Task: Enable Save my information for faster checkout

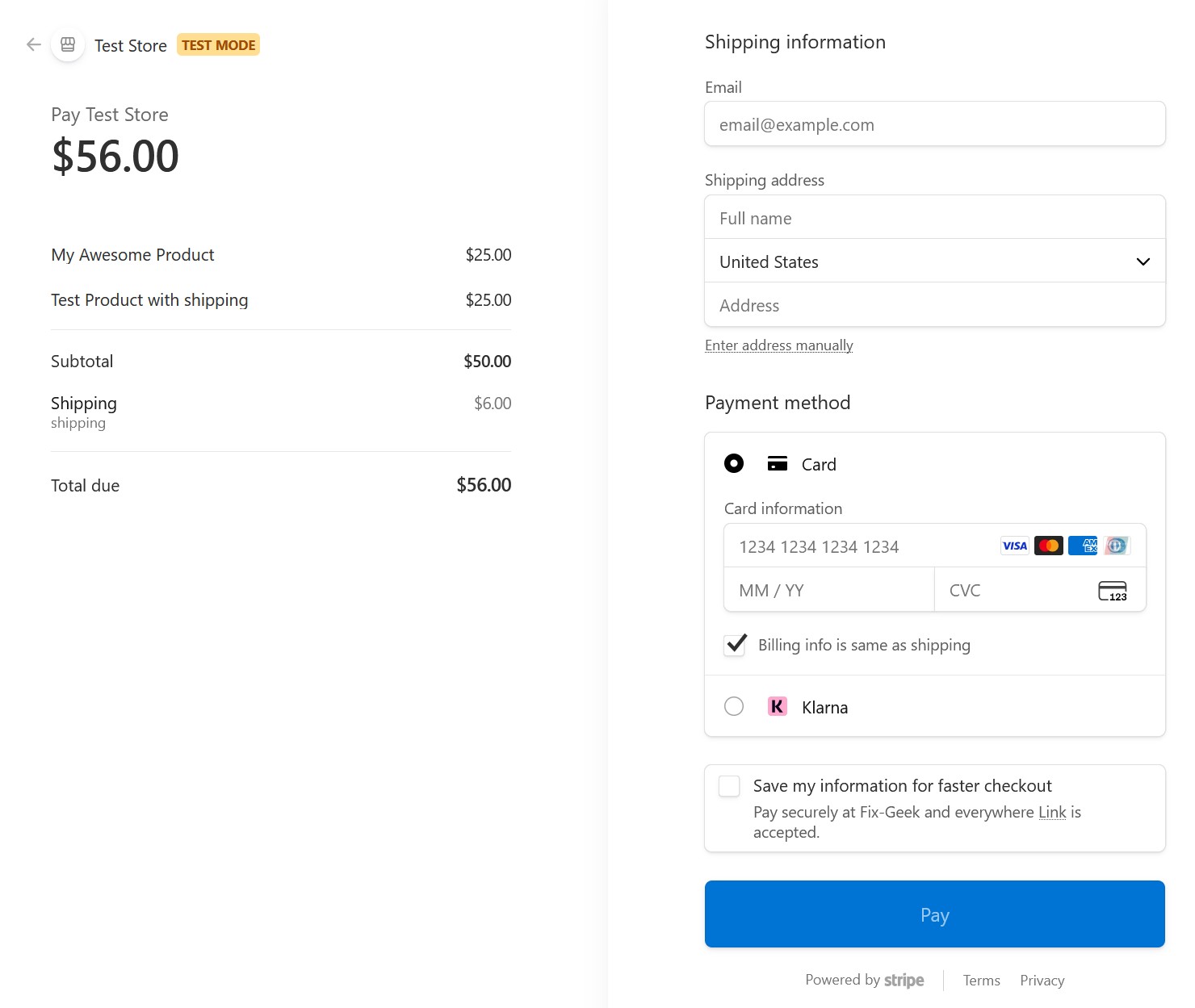Action: 728,785
